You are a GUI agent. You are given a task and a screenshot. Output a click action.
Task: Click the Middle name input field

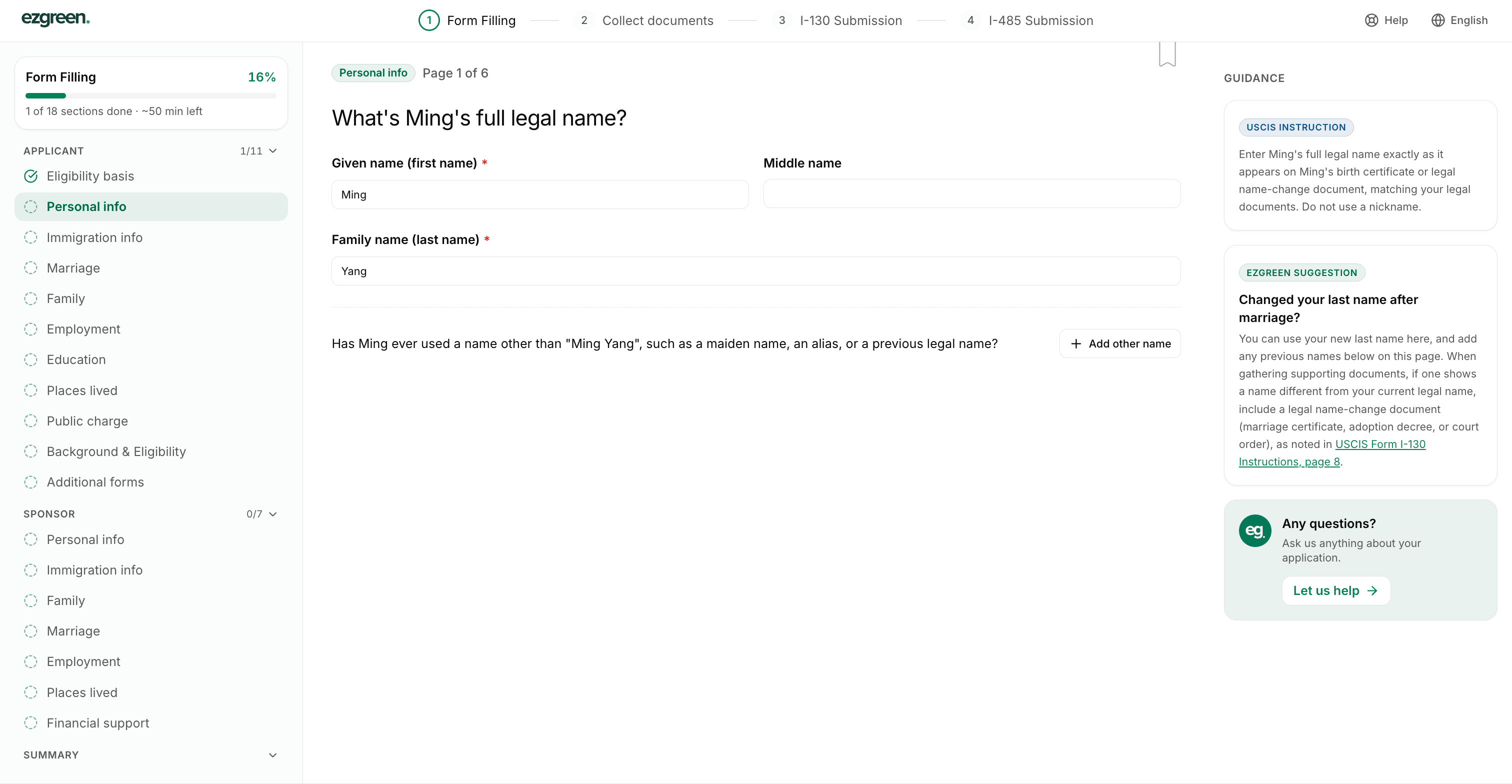(971, 193)
